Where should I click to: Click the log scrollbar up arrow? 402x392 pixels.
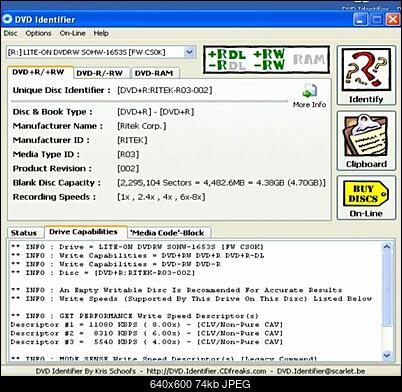pyautogui.click(x=387, y=247)
